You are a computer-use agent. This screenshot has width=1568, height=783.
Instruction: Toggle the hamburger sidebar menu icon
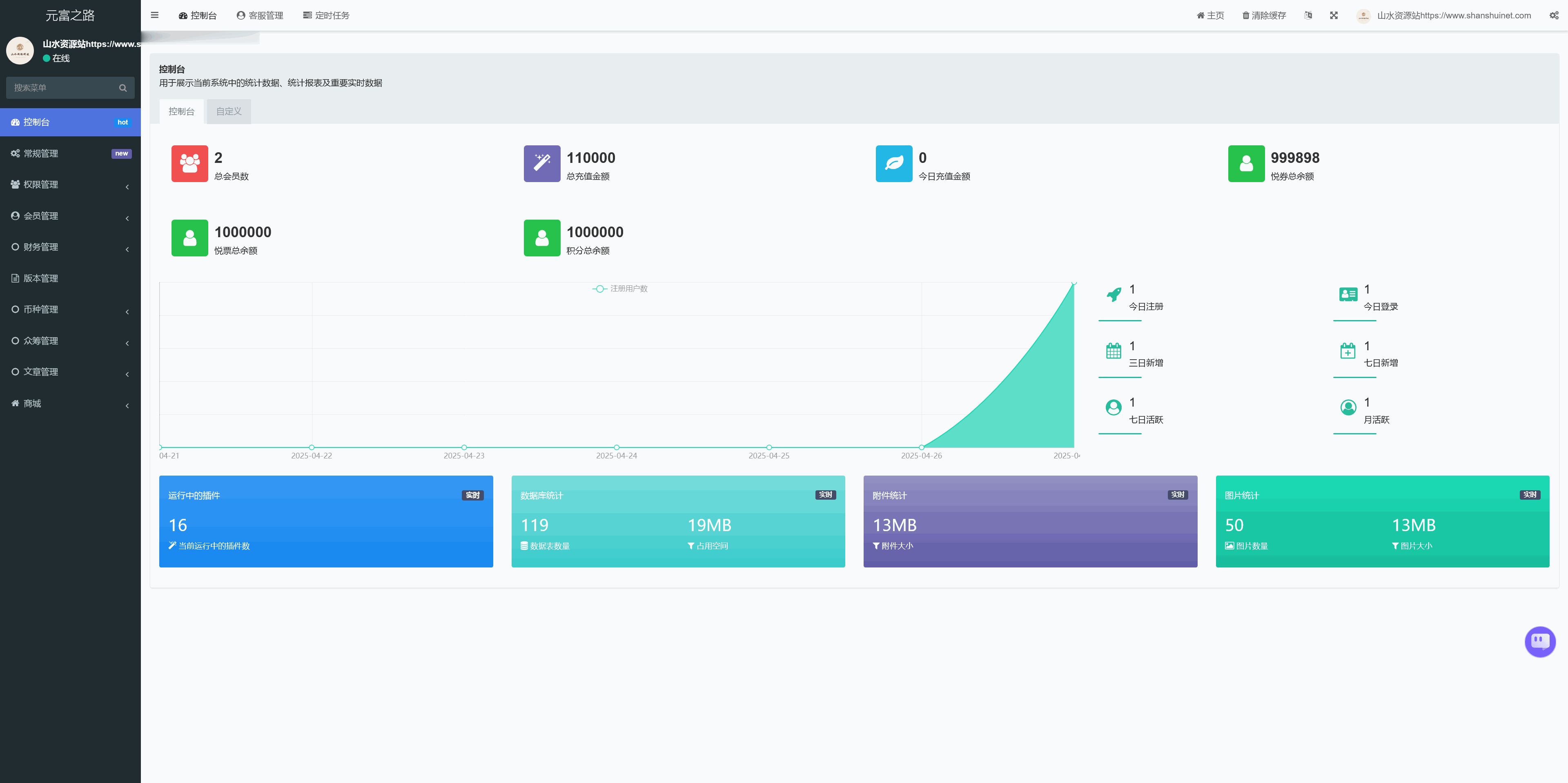155,15
